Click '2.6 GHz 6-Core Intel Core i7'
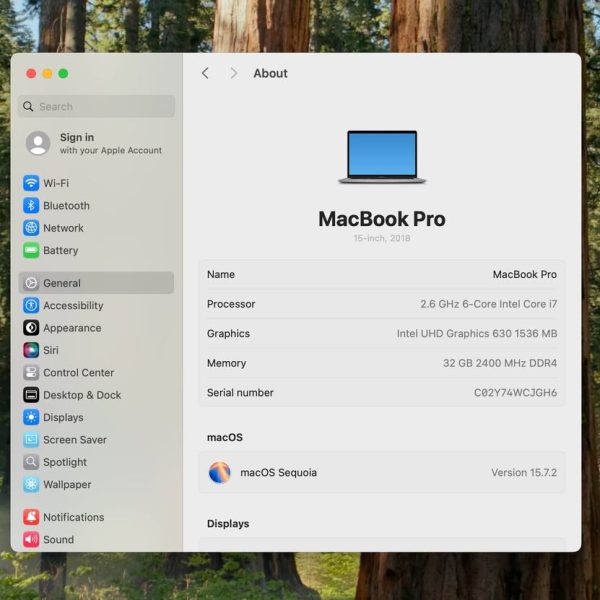Viewport: 600px width, 600px height. (488, 304)
